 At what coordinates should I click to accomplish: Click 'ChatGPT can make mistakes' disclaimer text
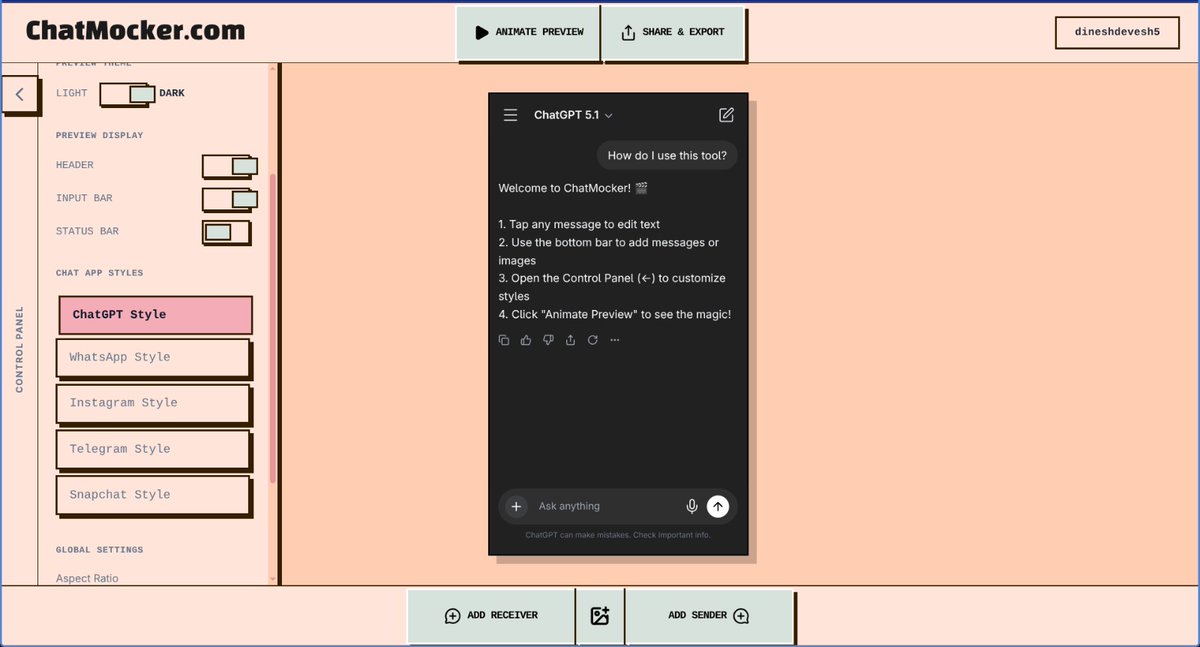click(x=618, y=535)
